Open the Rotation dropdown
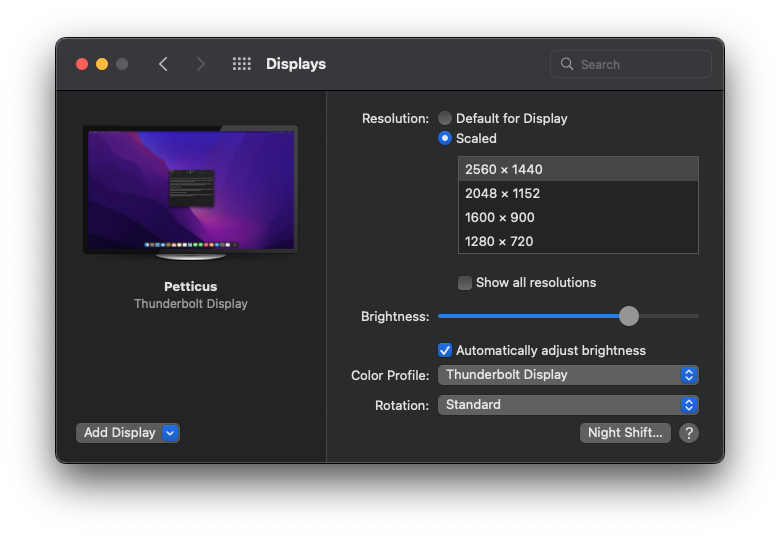This screenshot has height=537, width=780. (x=568, y=405)
